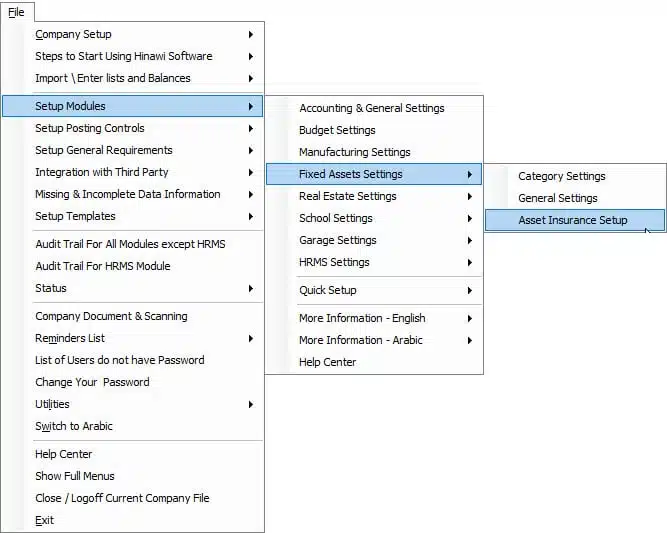Expand Real Estate Settings submenu arrow
Screen dimensions: 667x533
(470, 197)
